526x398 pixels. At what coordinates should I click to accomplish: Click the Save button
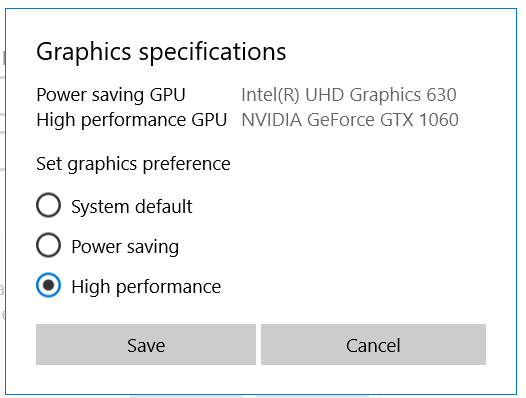pyautogui.click(x=146, y=344)
